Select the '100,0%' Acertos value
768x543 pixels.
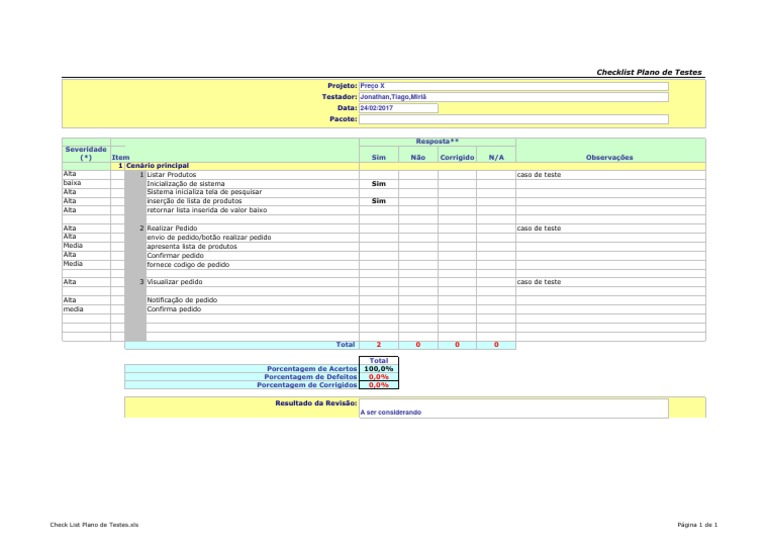tap(379, 369)
